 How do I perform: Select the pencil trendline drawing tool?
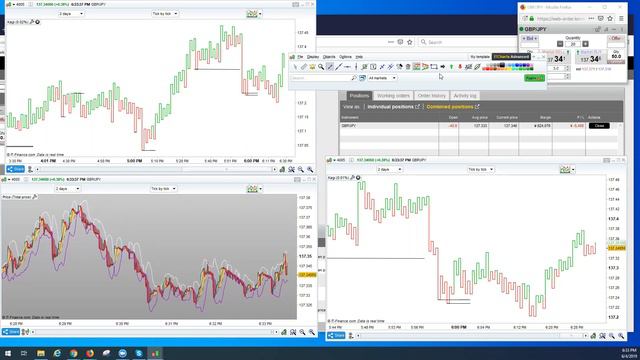click(330, 67)
